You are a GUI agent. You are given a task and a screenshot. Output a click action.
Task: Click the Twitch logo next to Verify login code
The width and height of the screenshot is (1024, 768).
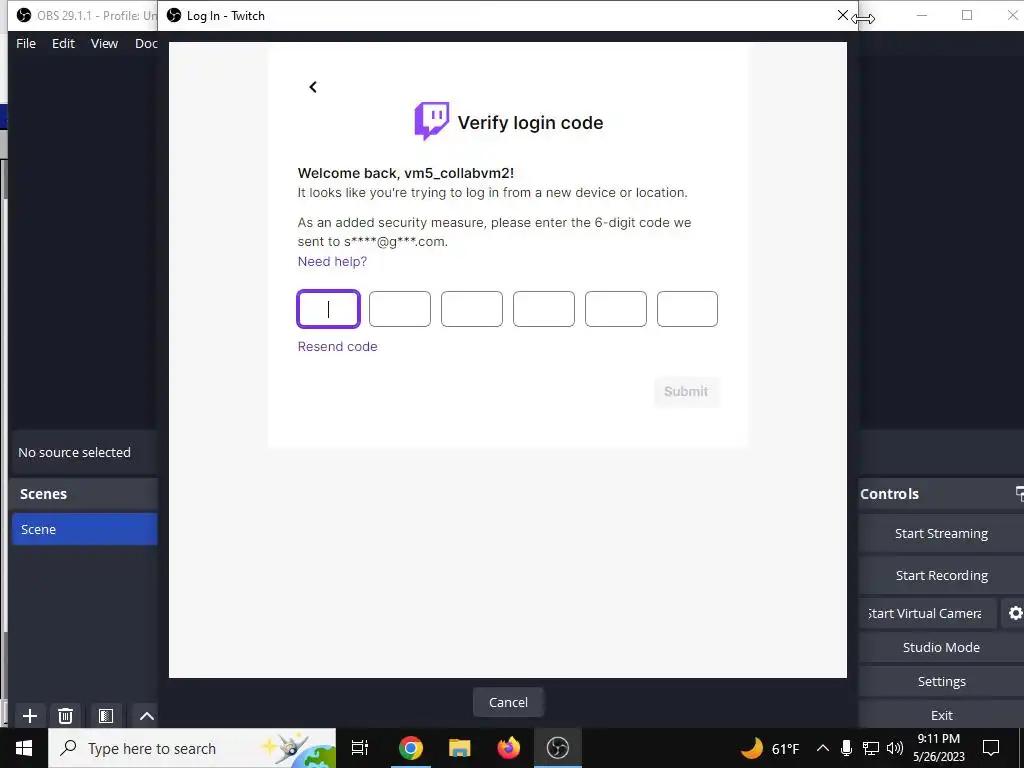coord(432,121)
